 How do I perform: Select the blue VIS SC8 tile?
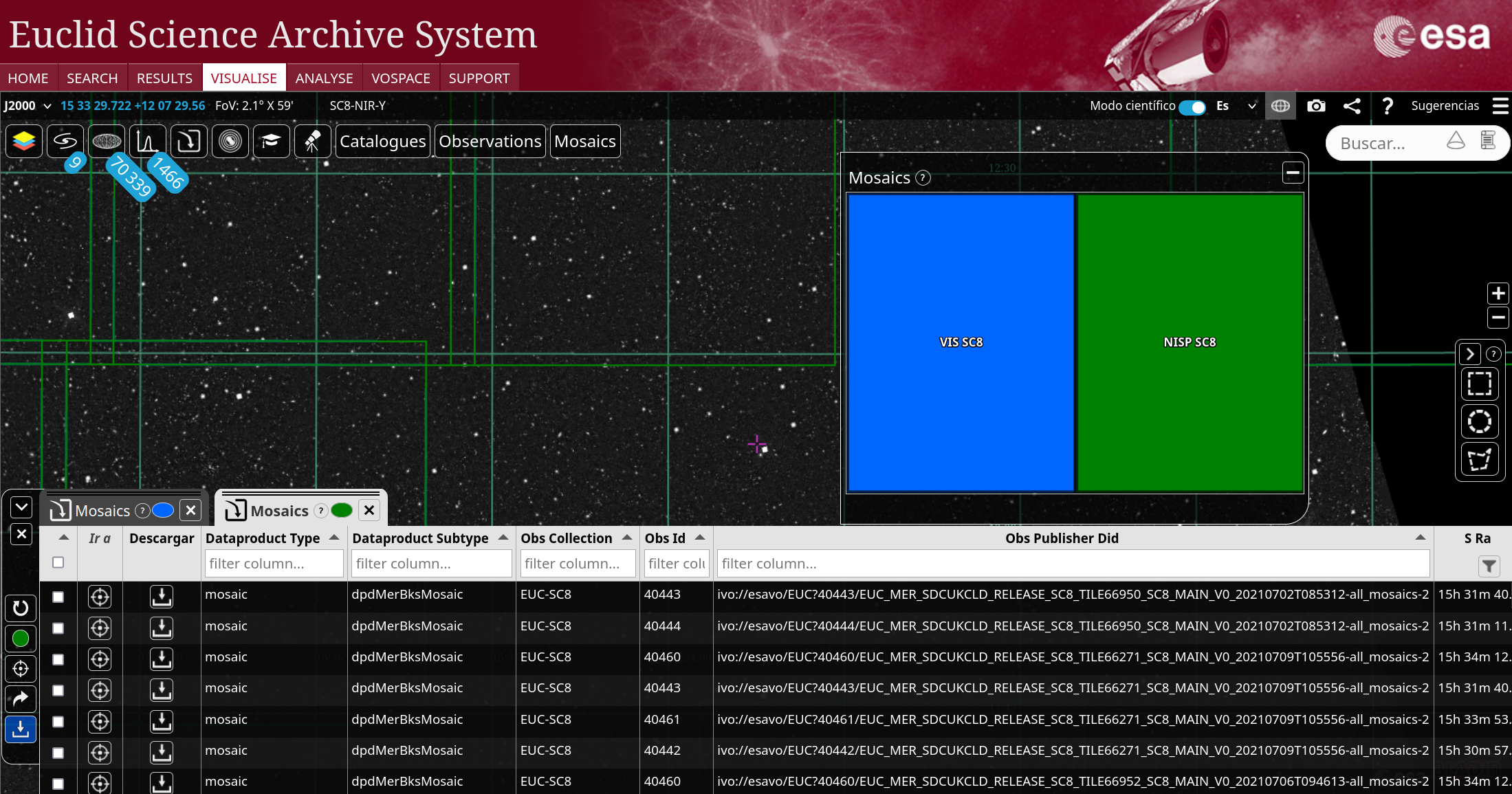pyautogui.click(x=961, y=342)
